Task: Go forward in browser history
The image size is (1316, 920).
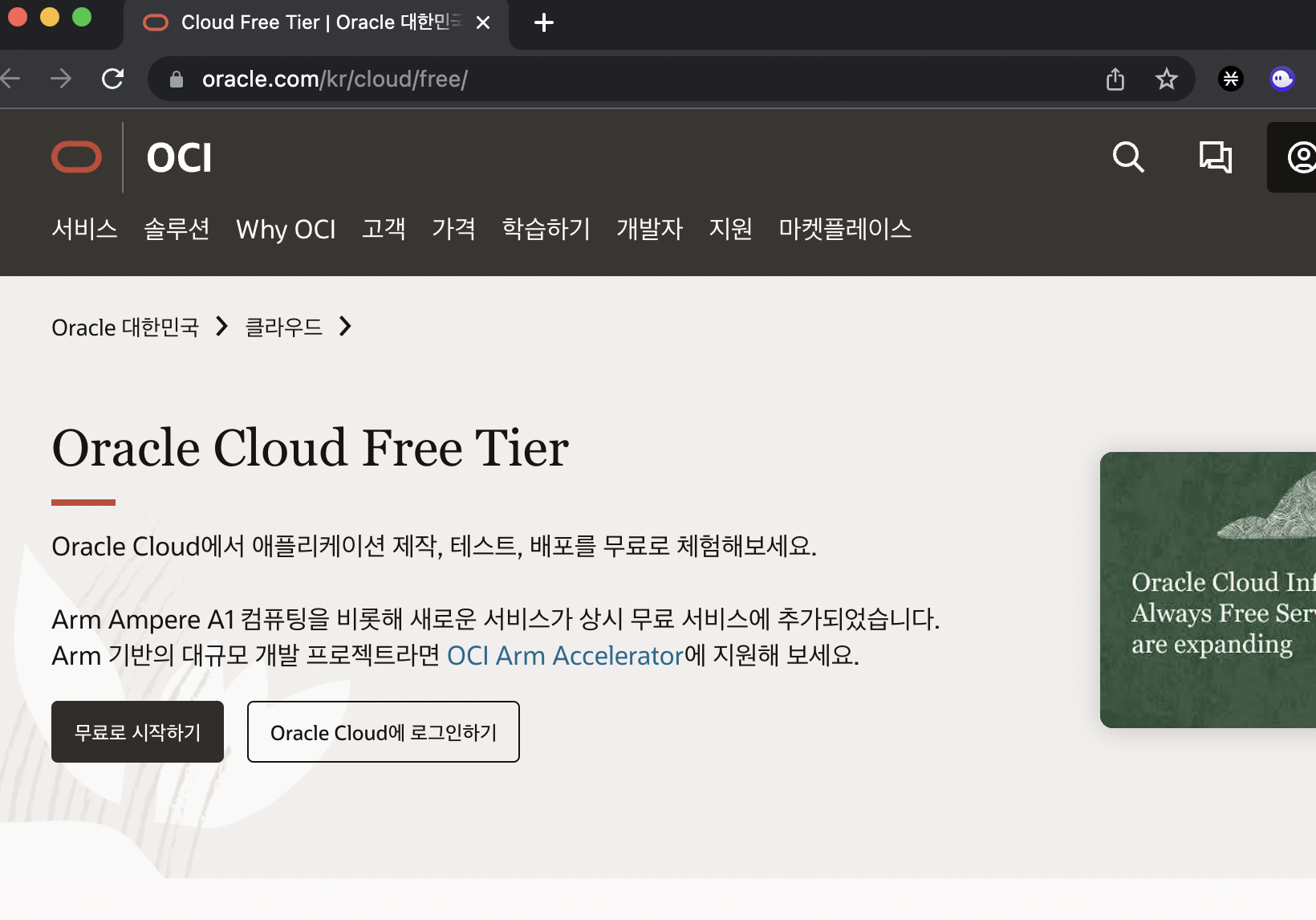Action: (61, 79)
